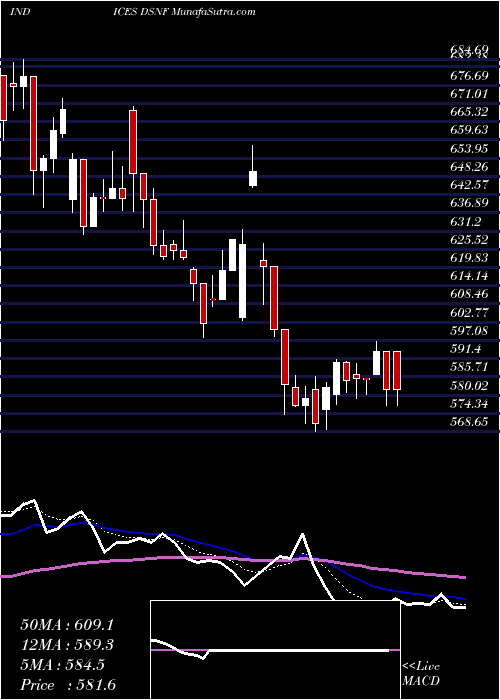This screenshot has height=700, width=500.
Task: Select the 642.57 price level label
Action: 469,185
